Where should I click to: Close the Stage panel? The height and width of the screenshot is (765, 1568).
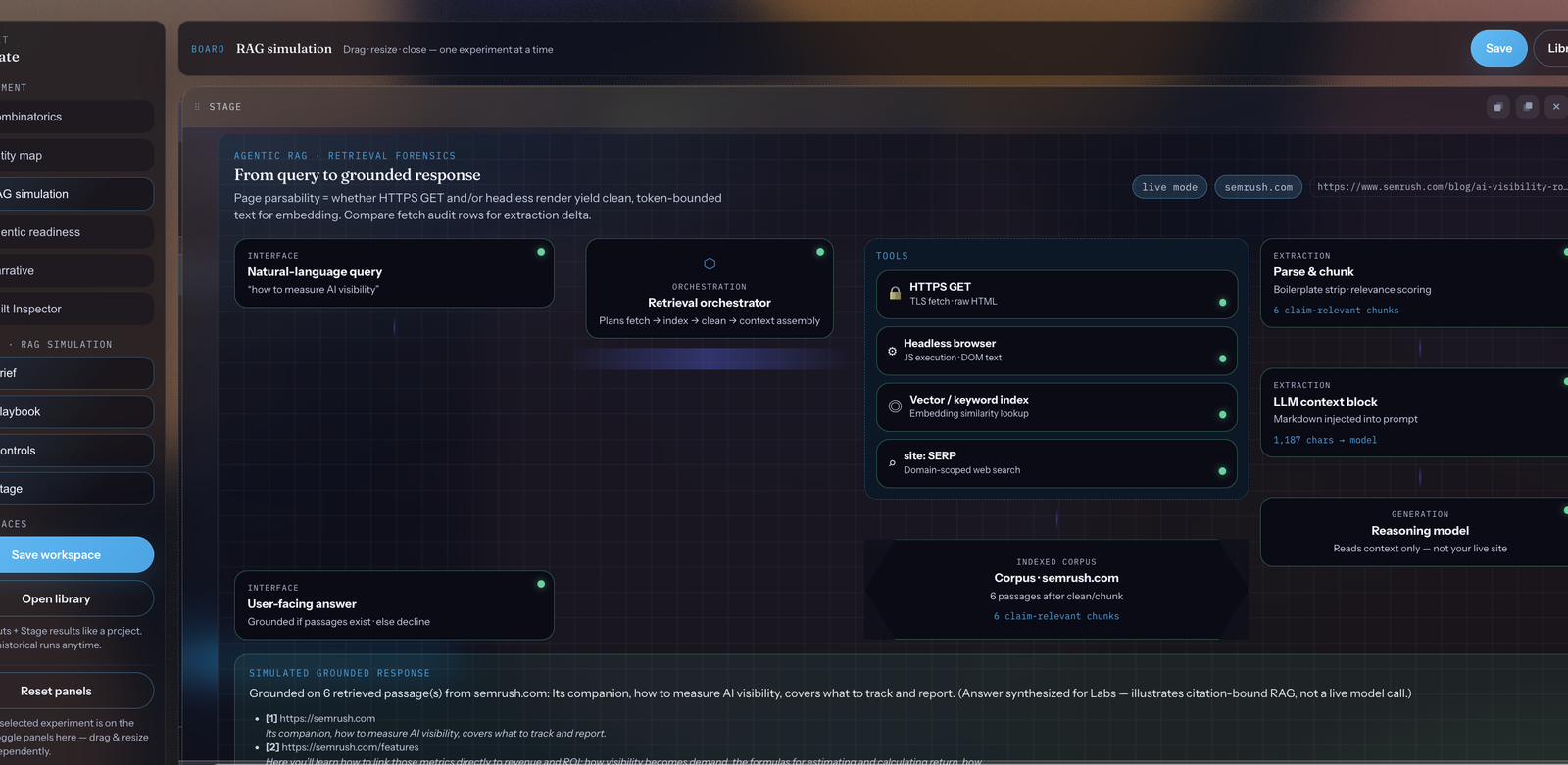pos(1556,107)
